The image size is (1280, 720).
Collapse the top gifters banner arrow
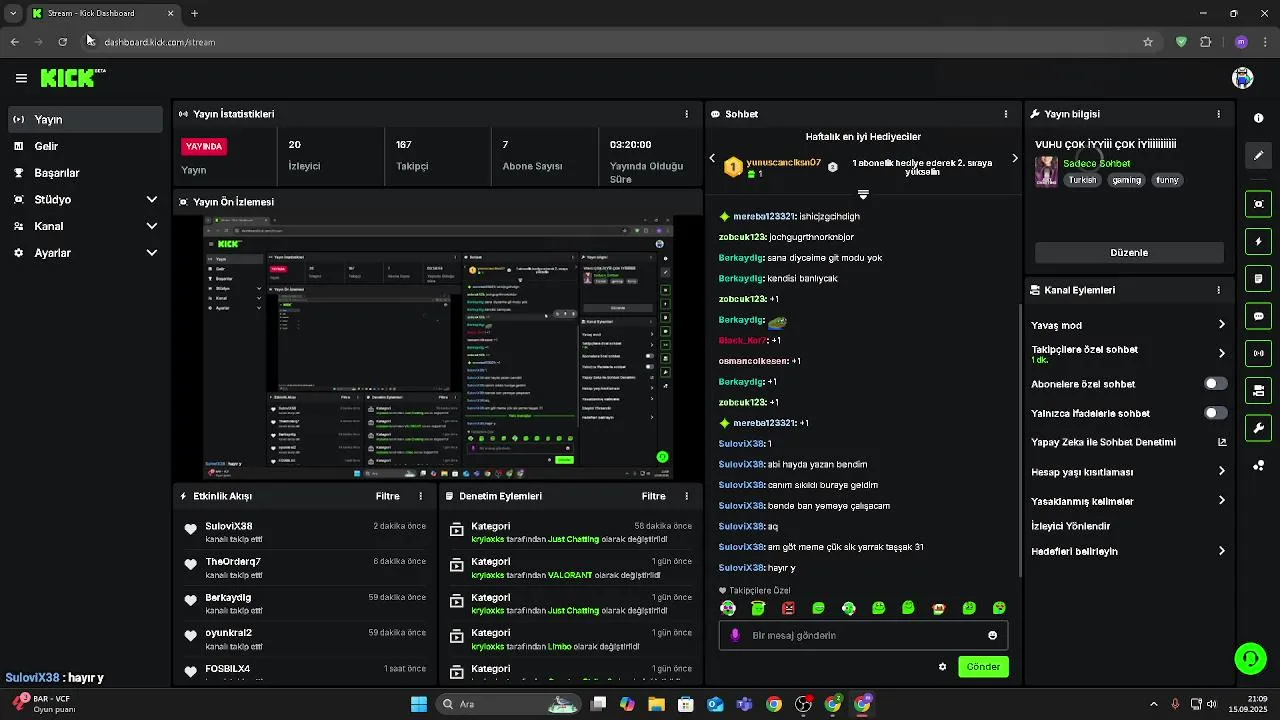863,194
